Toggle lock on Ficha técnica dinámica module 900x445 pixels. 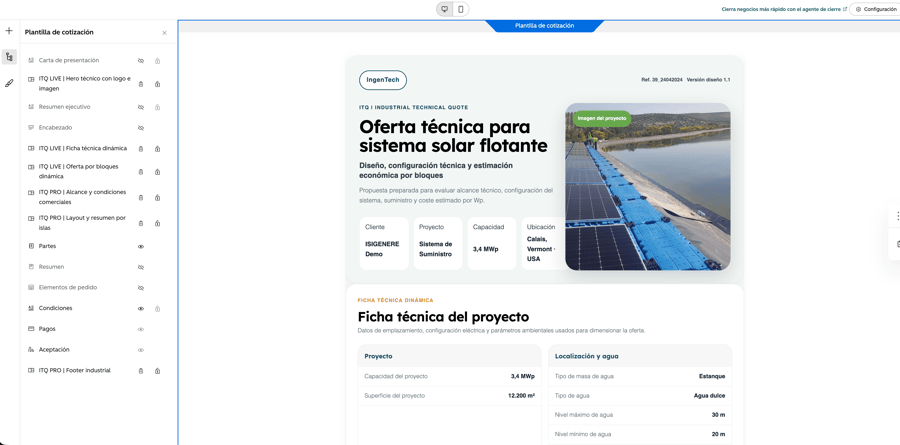click(157, 149)
